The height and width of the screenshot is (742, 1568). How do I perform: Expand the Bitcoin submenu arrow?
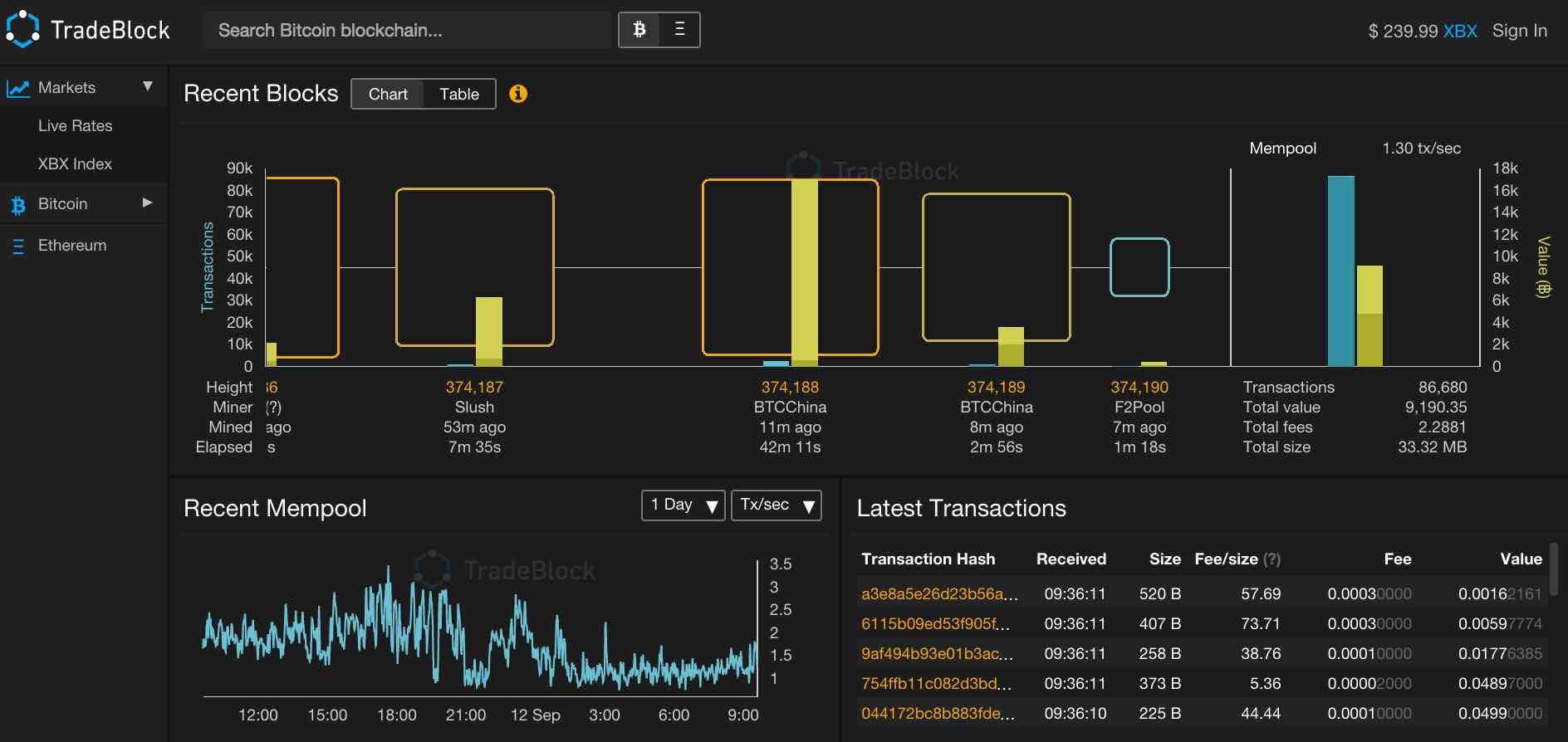tap(147, 203)
